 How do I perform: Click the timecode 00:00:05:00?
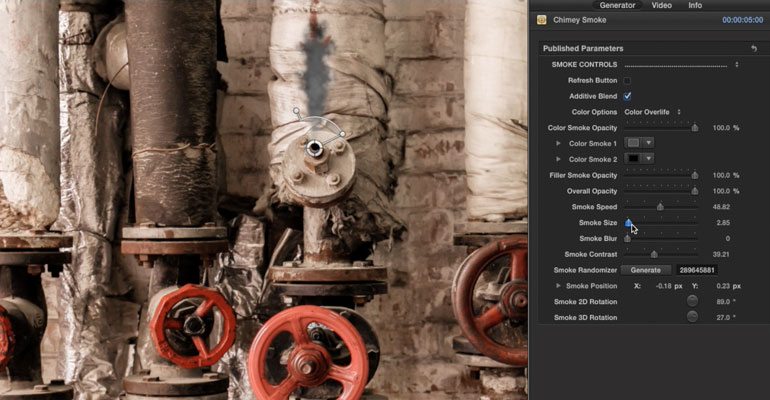(742, 20)
